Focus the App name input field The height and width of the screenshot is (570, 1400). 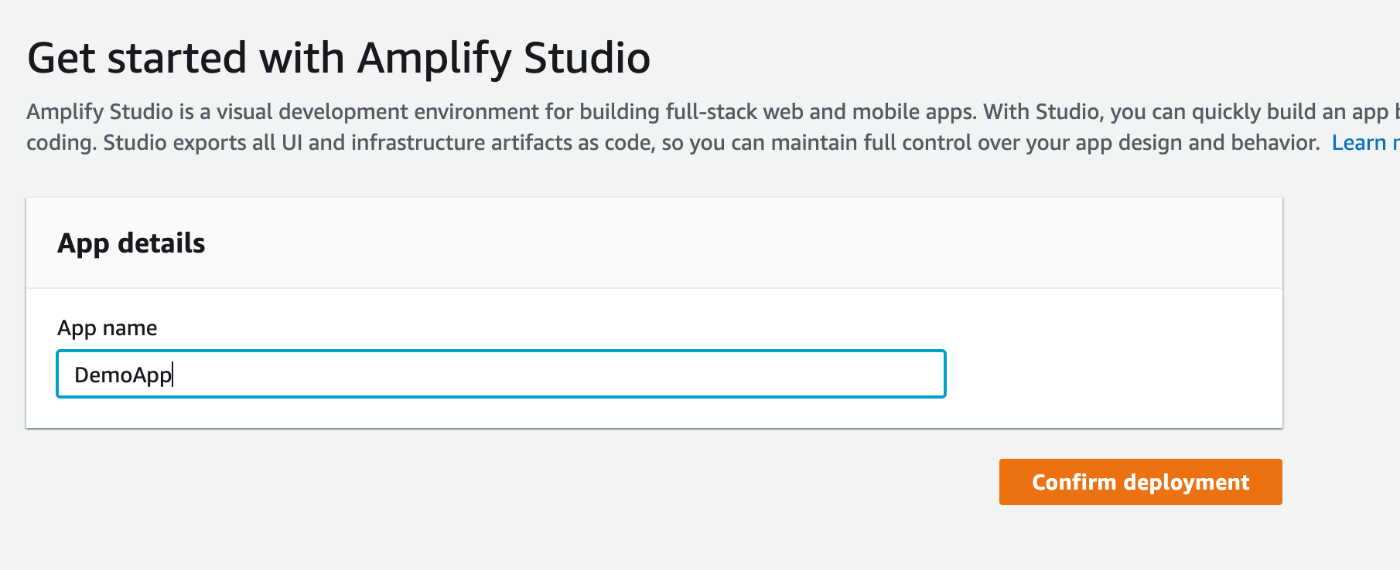[500, 374]
